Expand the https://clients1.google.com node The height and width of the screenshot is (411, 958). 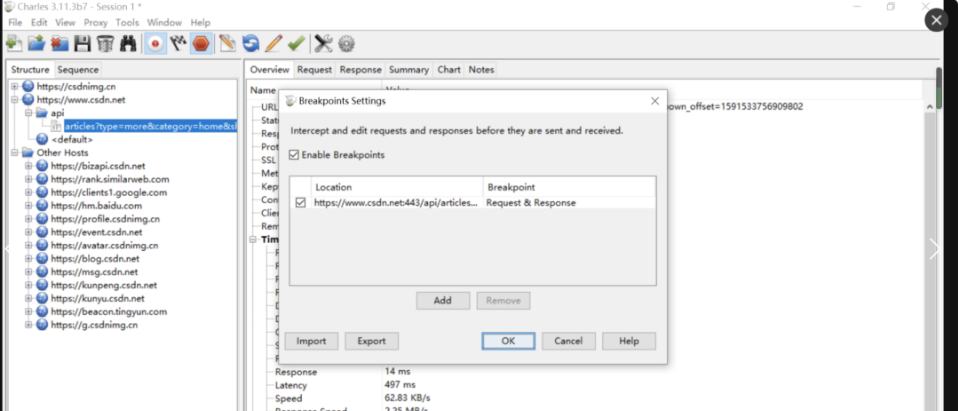pyautogui.click(x=28, y=192)
